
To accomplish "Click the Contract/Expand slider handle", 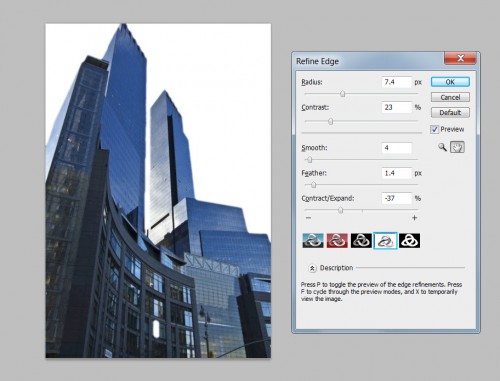I will (340, 210).
